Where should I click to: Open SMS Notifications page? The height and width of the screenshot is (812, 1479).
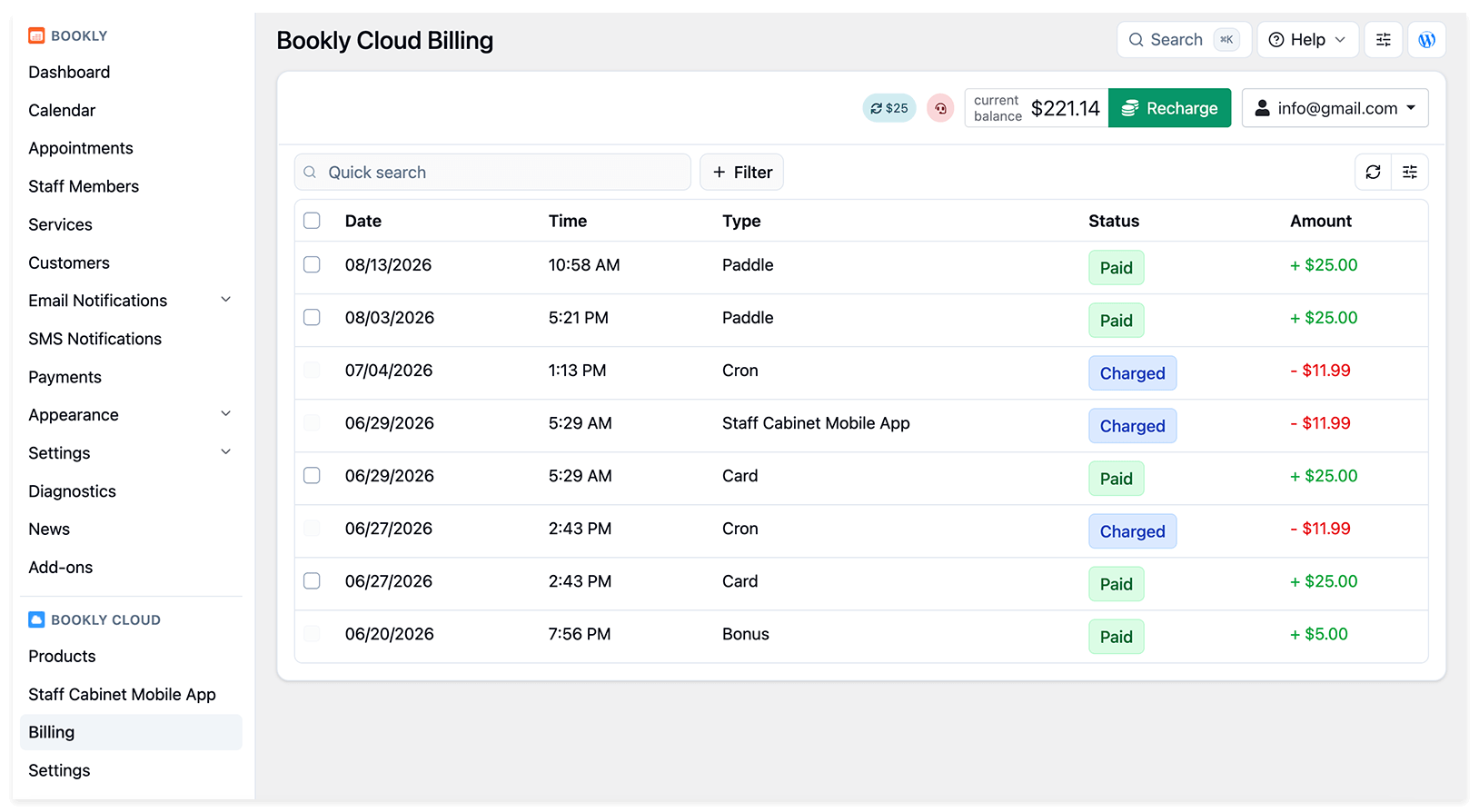coord(95,339)
